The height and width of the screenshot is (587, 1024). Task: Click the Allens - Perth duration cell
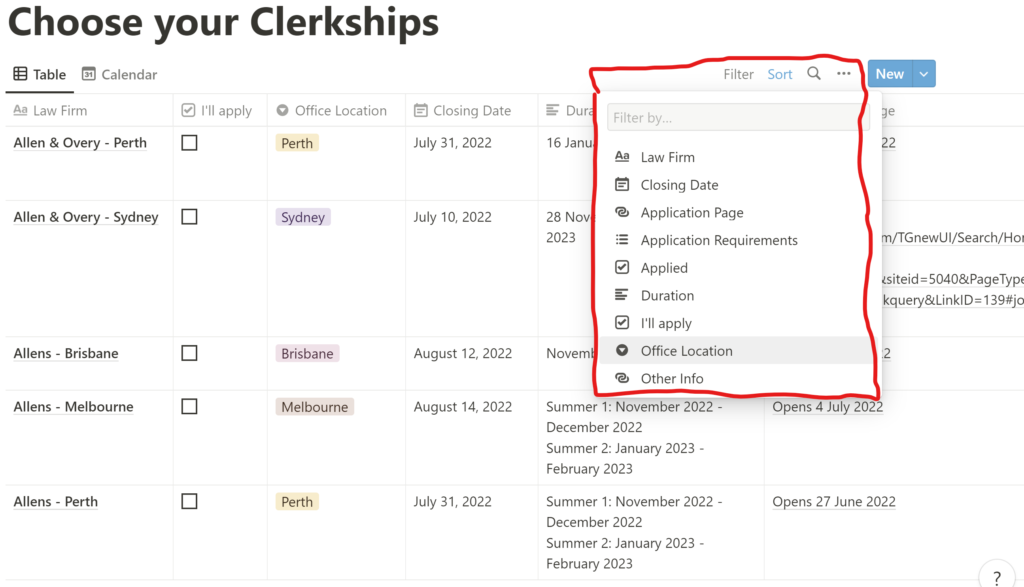[650, 532]
